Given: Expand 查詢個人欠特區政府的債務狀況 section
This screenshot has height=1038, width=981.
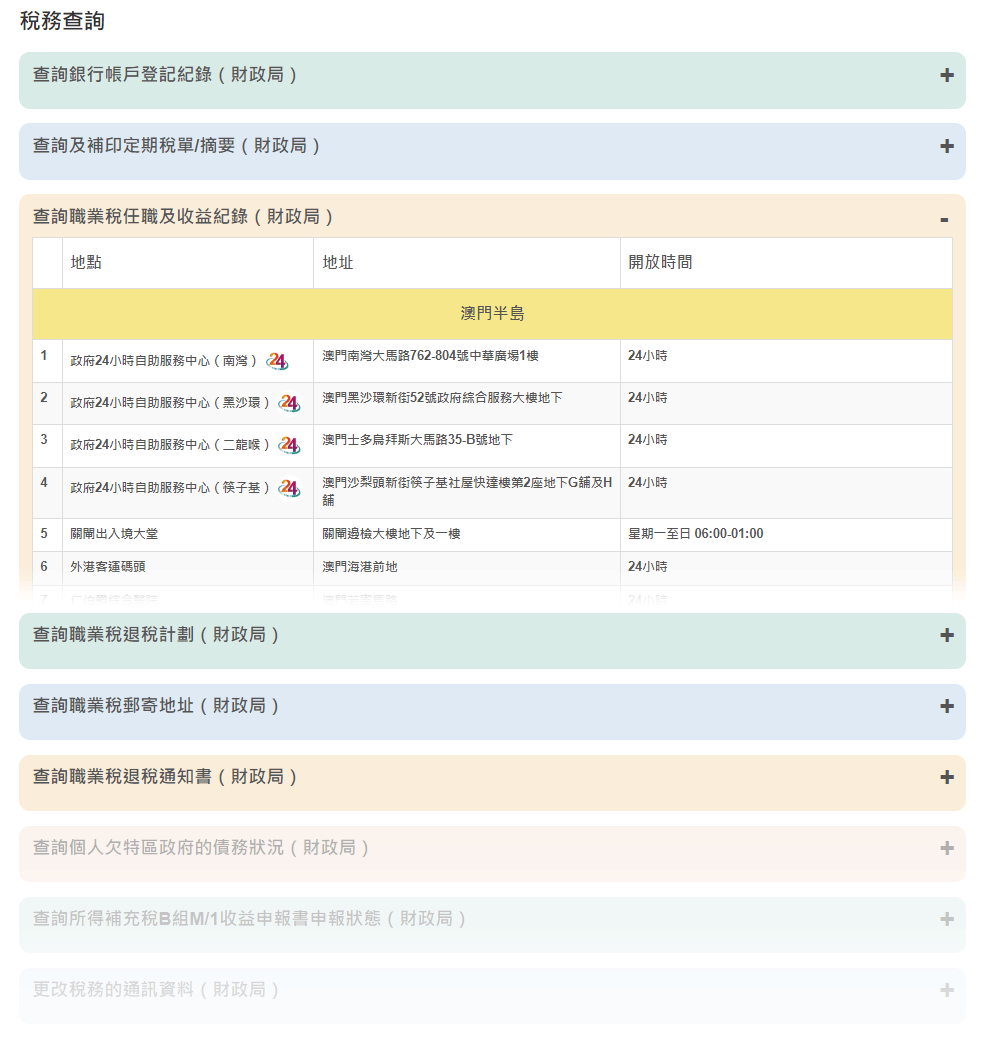Looking at the screenshot, I should [201, 848].
